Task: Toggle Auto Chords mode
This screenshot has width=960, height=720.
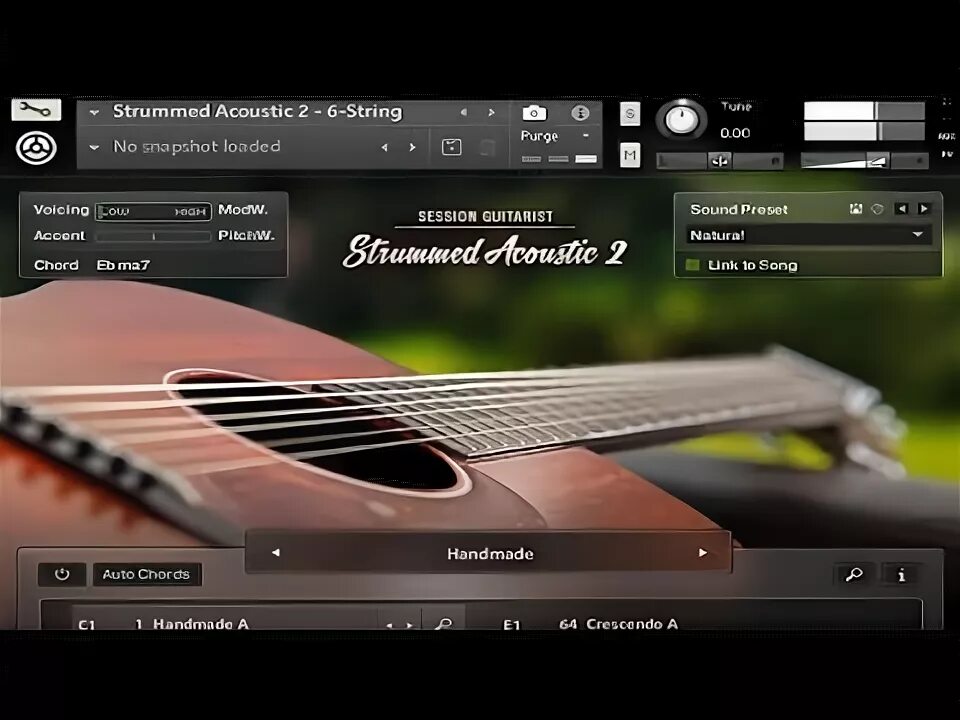Action: click(147, 574)
